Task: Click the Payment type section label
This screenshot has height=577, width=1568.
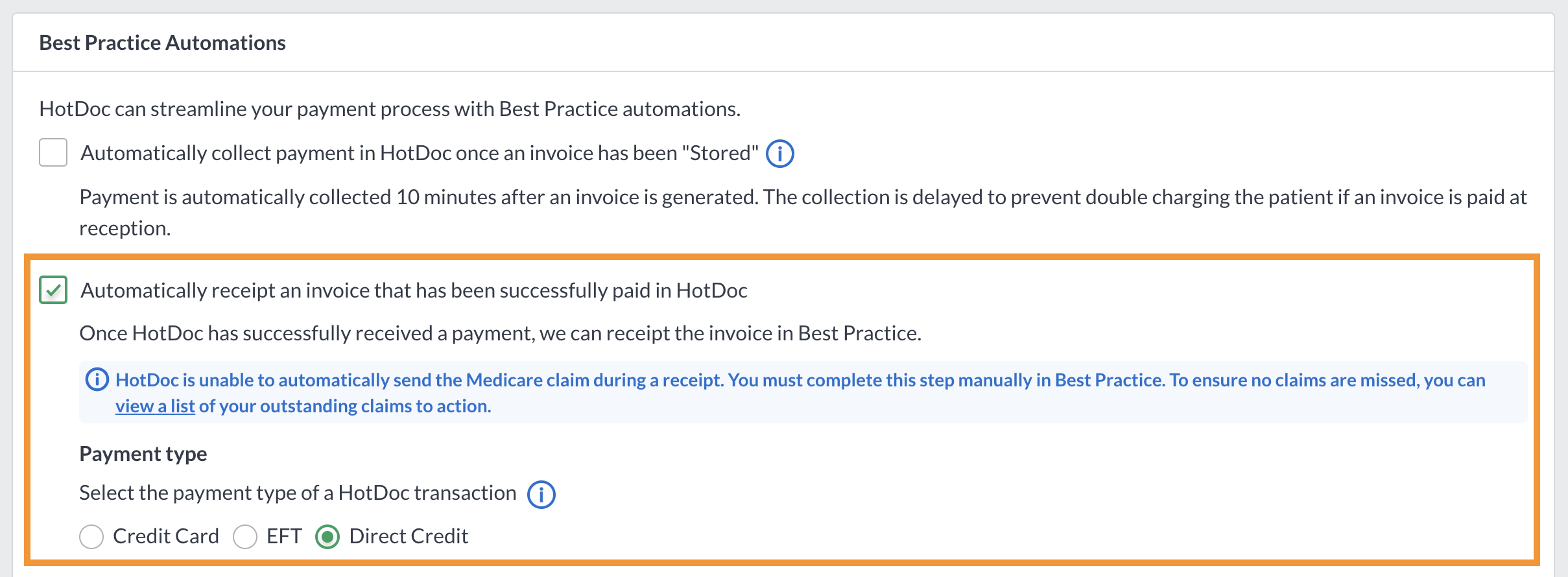Action: [143, 454]
